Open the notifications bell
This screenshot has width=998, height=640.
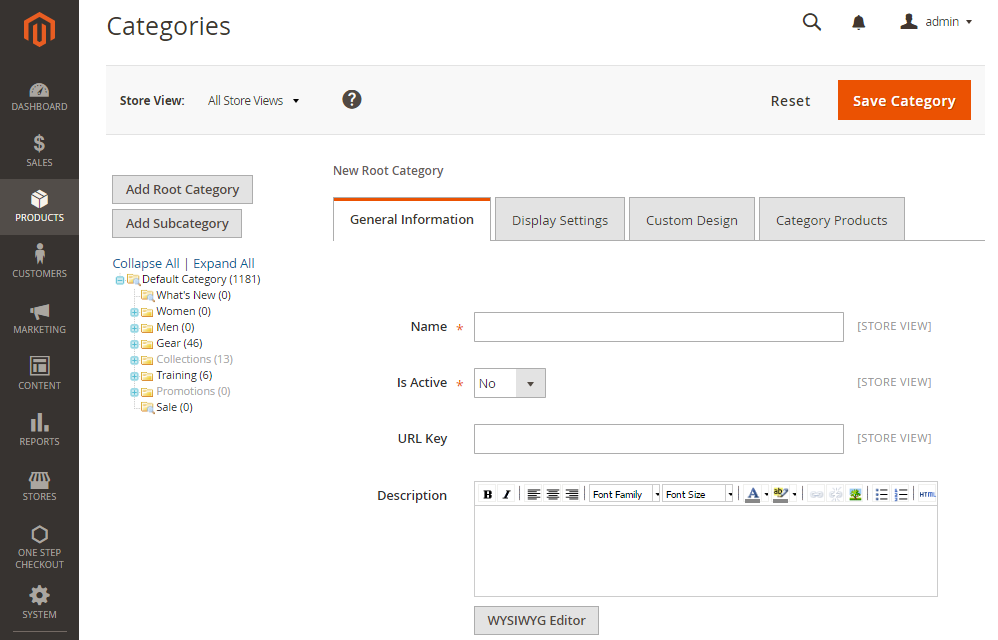click(x=858, y=22)
